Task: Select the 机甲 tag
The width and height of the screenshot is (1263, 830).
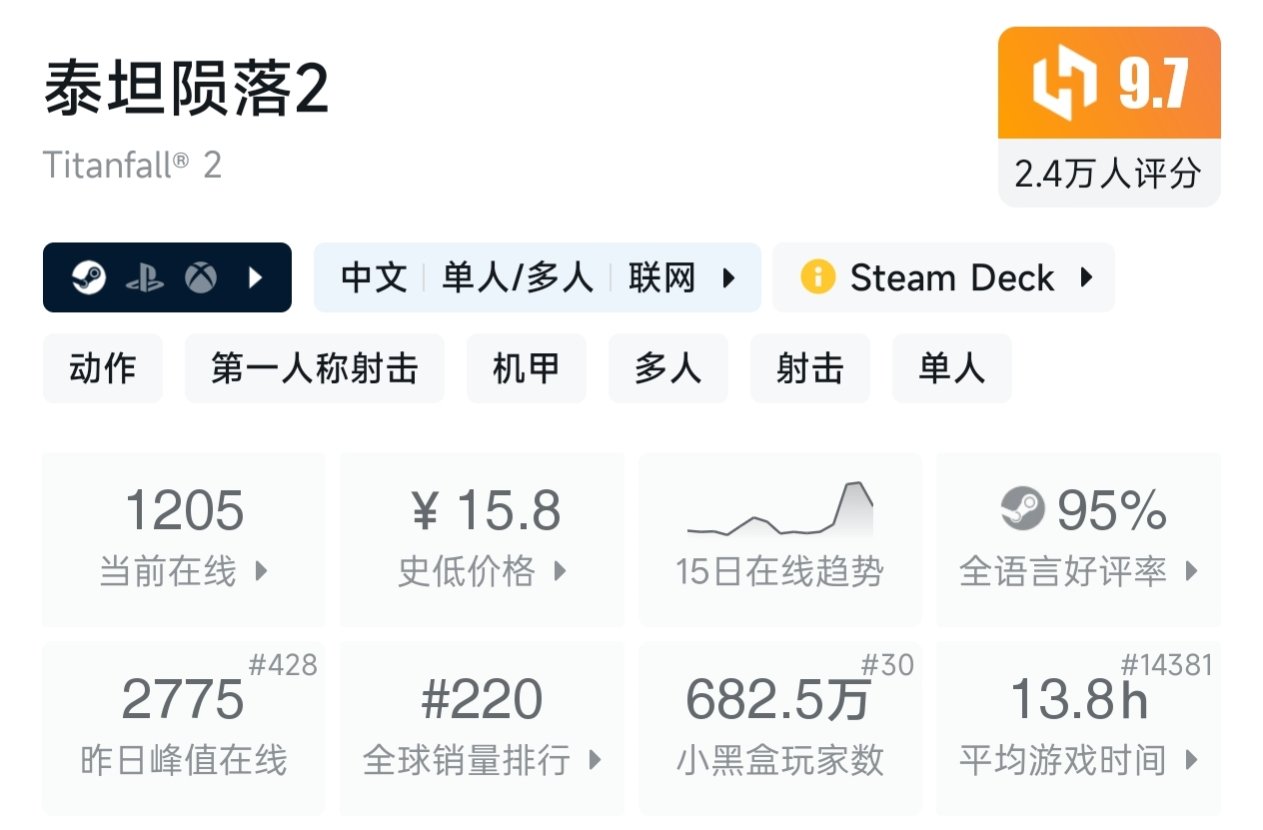Action: (x=526, y=369)
